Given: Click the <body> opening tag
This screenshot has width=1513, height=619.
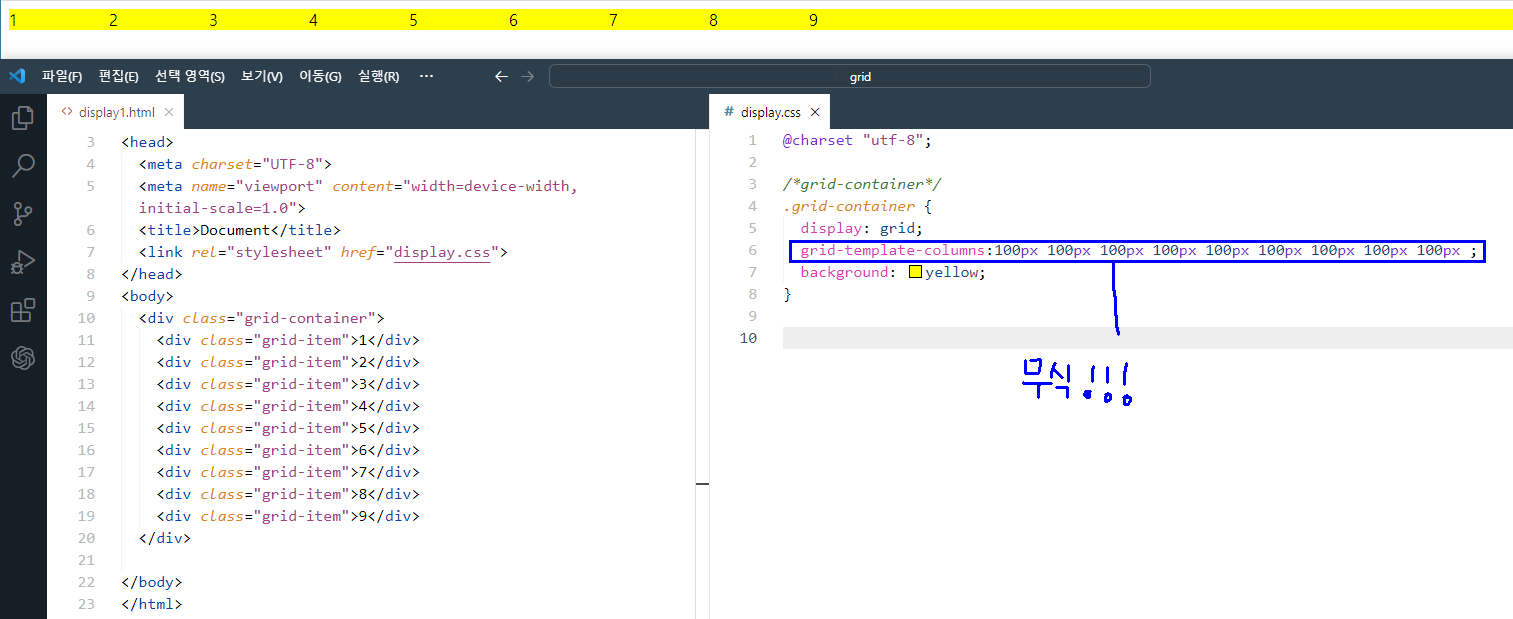Looking at the screenshot, I should (x=147, y=296).
